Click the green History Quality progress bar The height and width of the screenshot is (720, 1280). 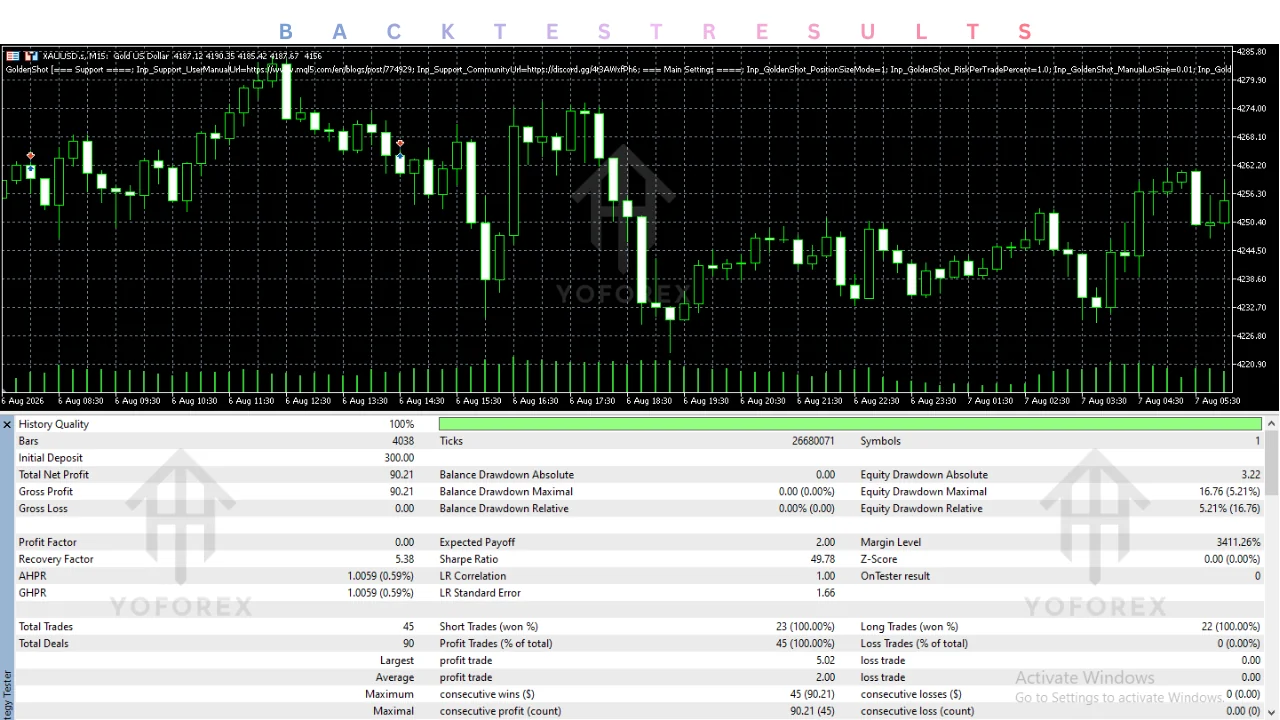pyautogui.click(x=850, y=424)
